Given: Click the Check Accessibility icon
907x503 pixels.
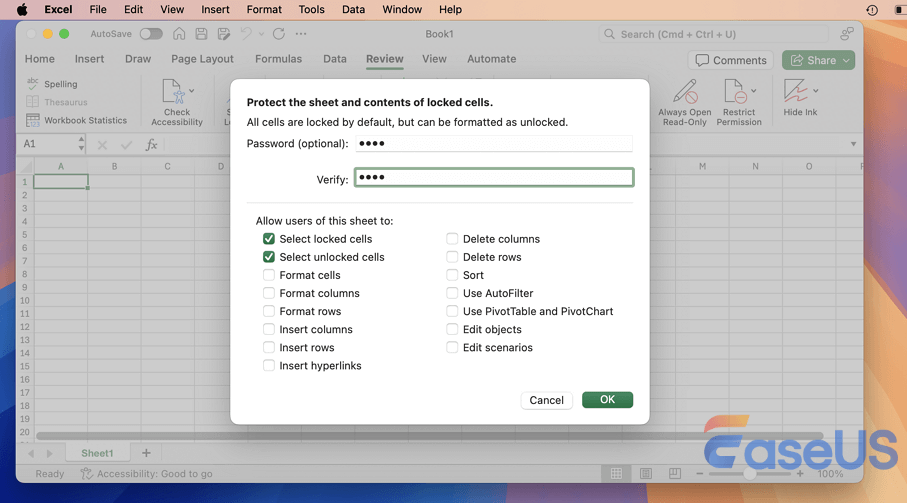Looking at the screenshot, I should [176, 93].
